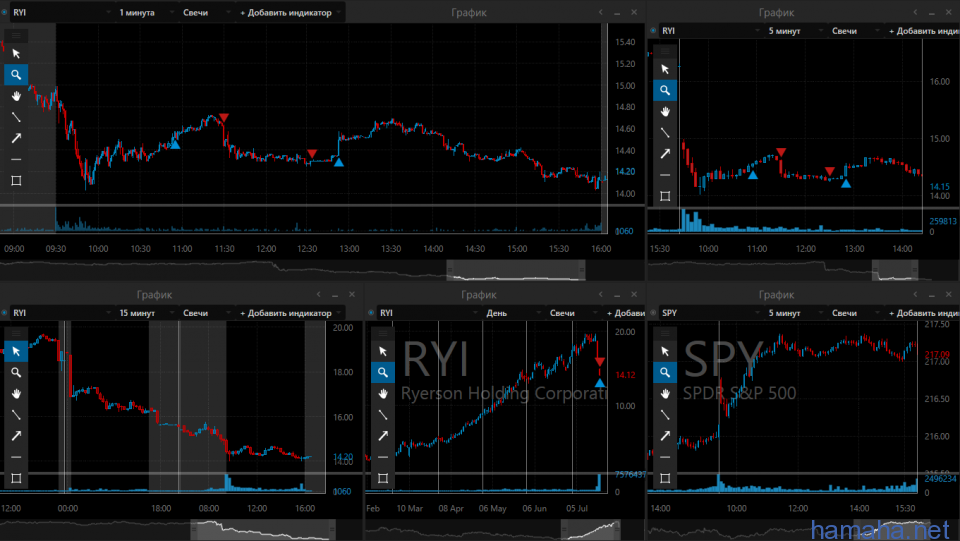
Task: Open 5 минут dropdown in SPY chart
Action: (794, 313)
